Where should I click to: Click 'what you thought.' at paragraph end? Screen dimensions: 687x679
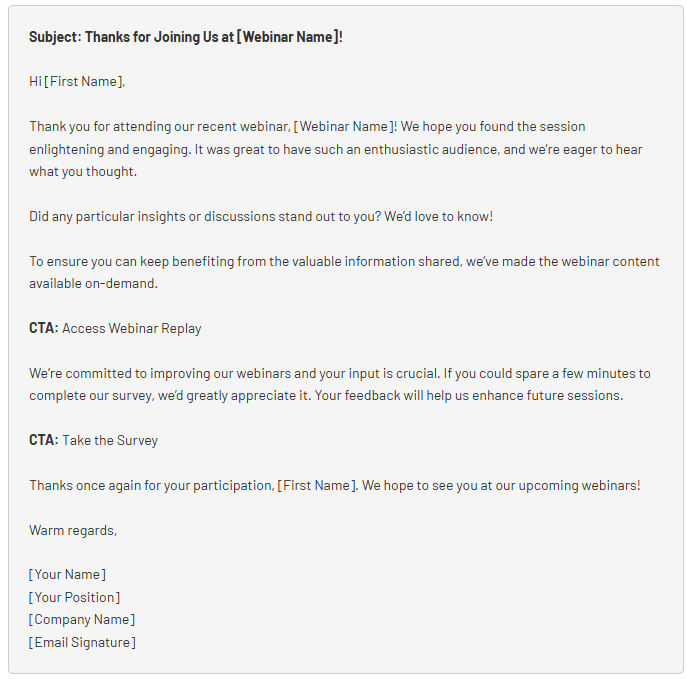point(83,171)
